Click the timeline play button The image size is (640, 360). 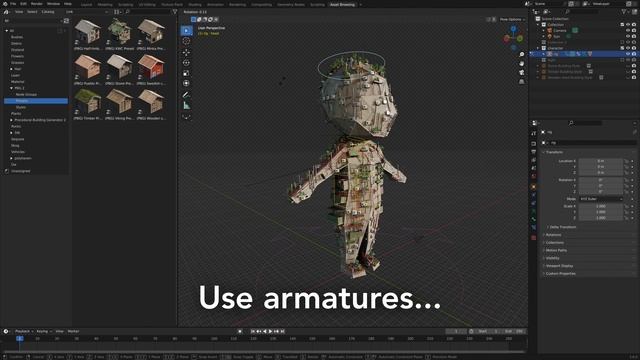coord(270,331)
